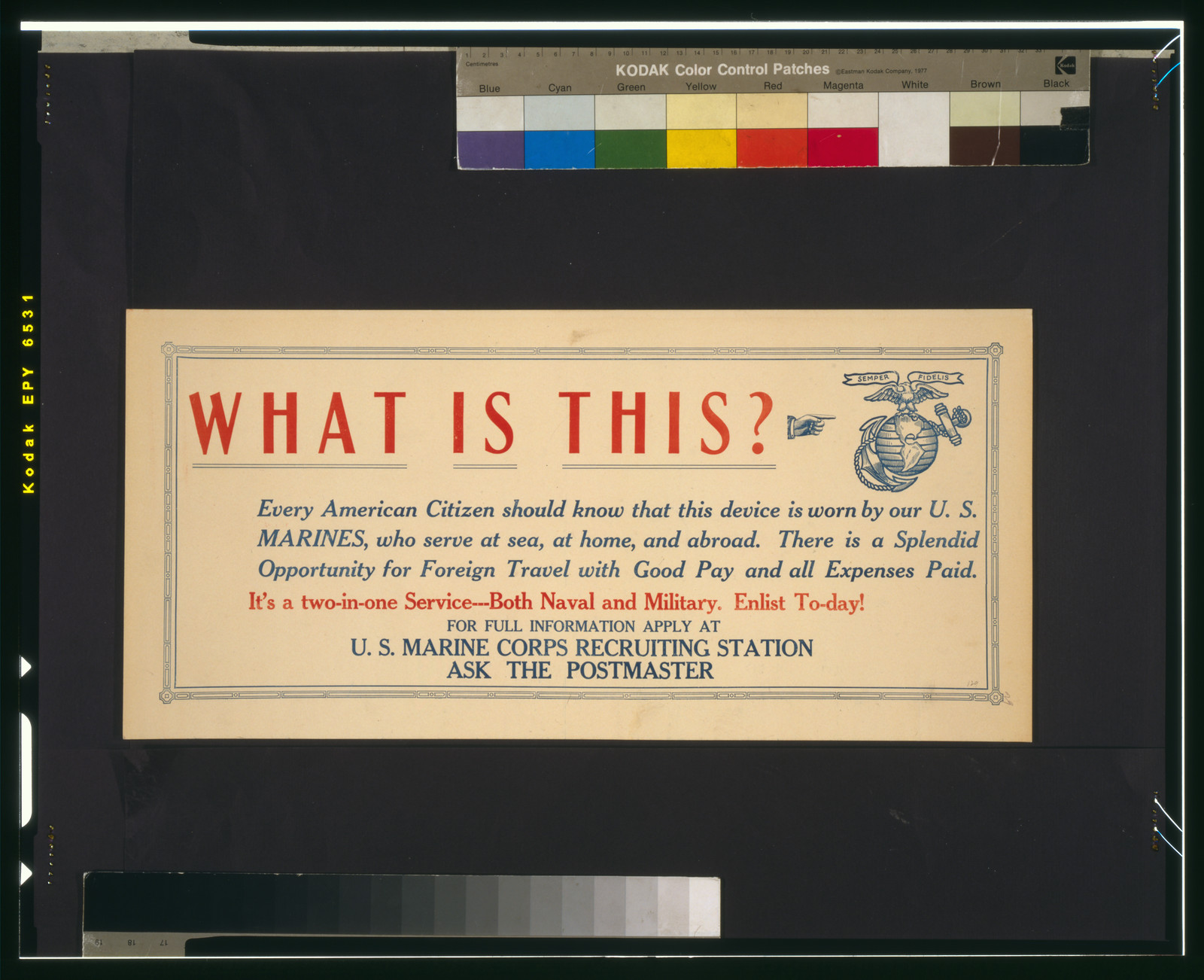Click 'KODAK Color Control Patches' title

click(722, 69)
